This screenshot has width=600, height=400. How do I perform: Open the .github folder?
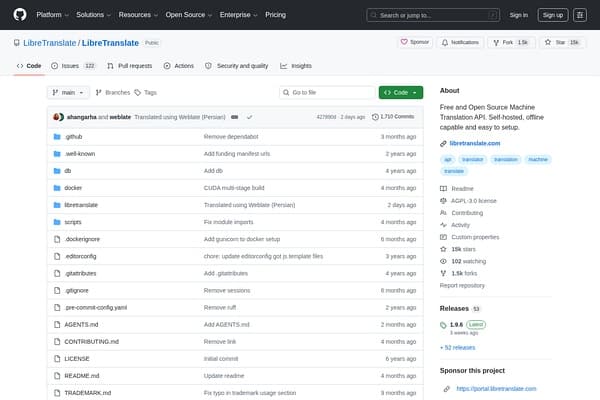(73, 137)
